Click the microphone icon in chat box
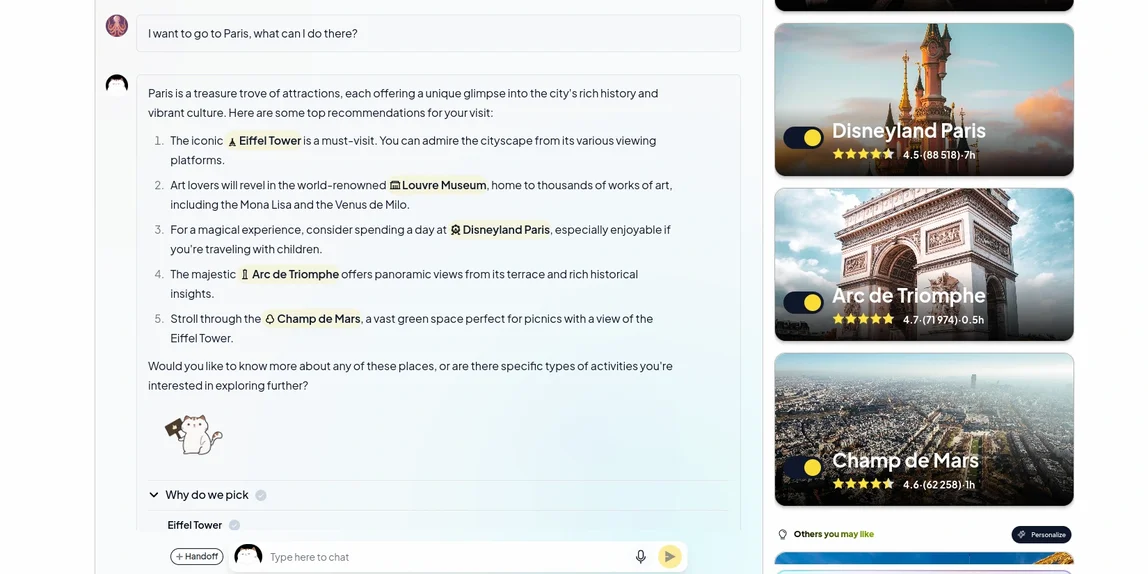This screenshot has height=574, width=1148. coord(641,557)
